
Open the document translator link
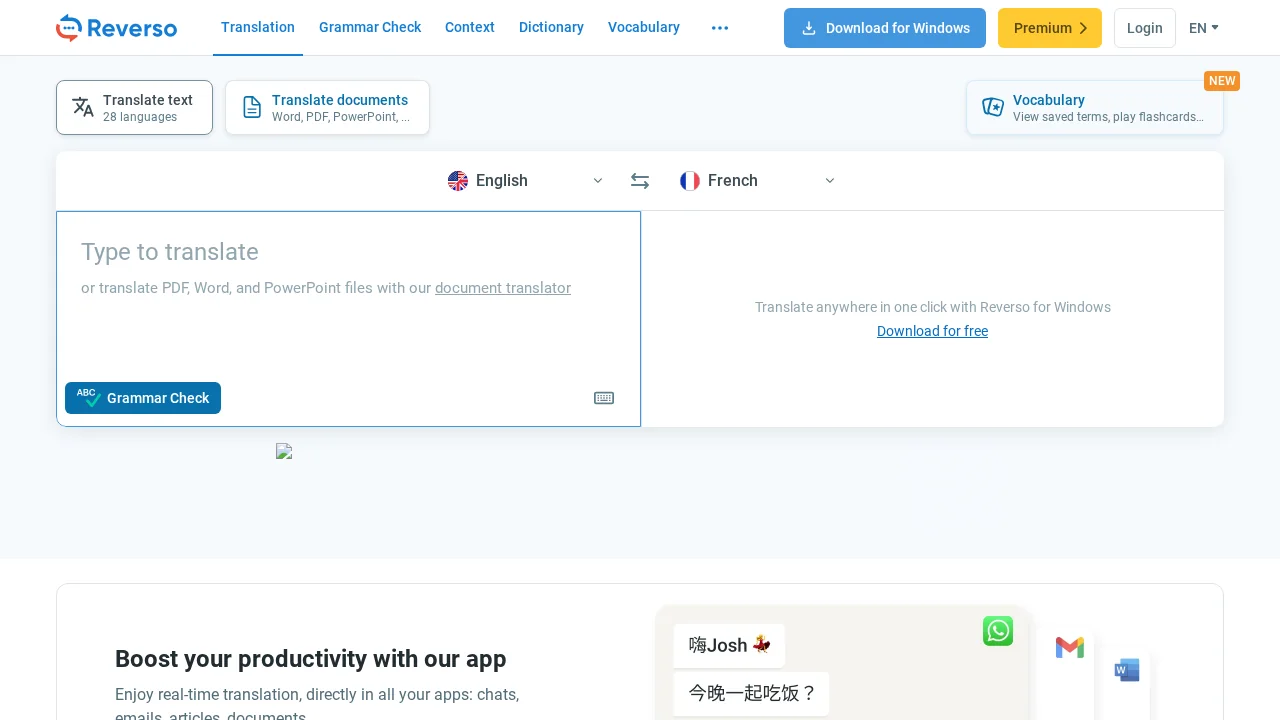(x=503, y=288)
